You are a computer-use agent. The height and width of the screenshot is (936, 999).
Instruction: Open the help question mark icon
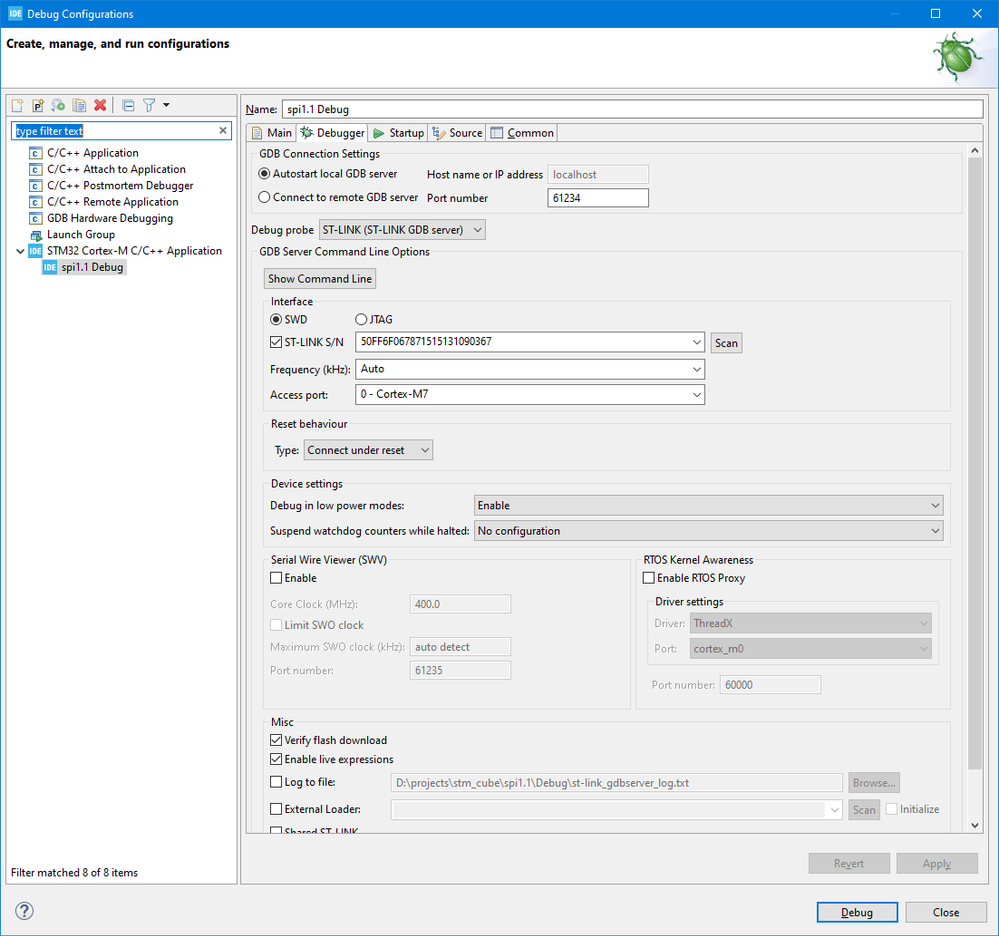coord(24,911)
